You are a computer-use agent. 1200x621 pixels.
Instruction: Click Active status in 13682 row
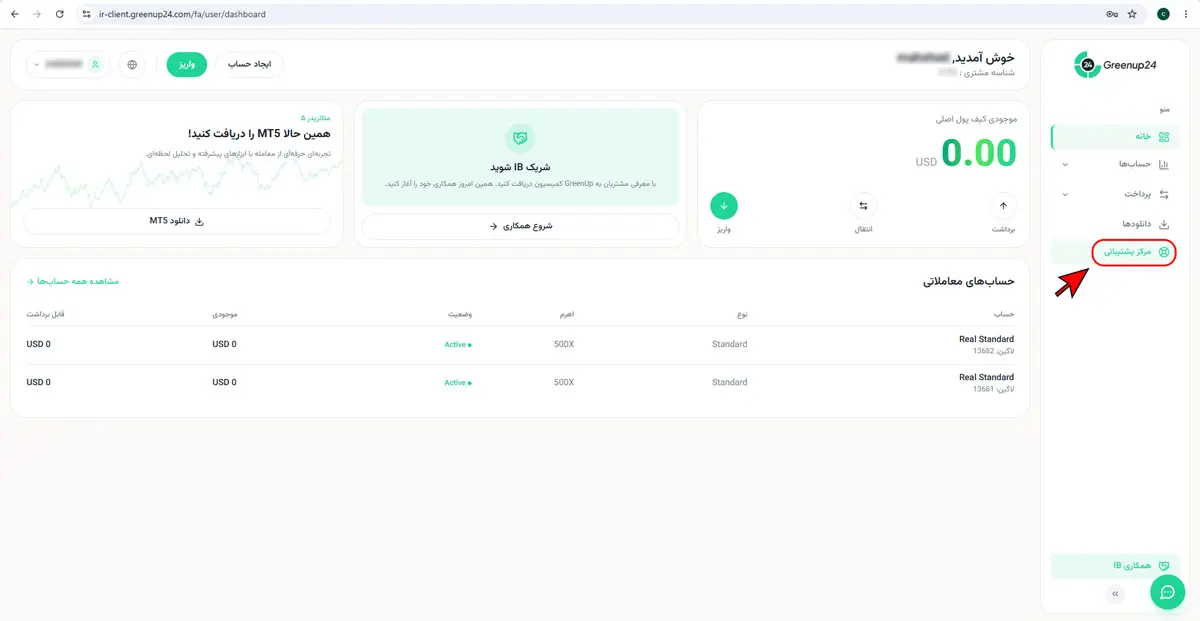click(x=458, y=344)
